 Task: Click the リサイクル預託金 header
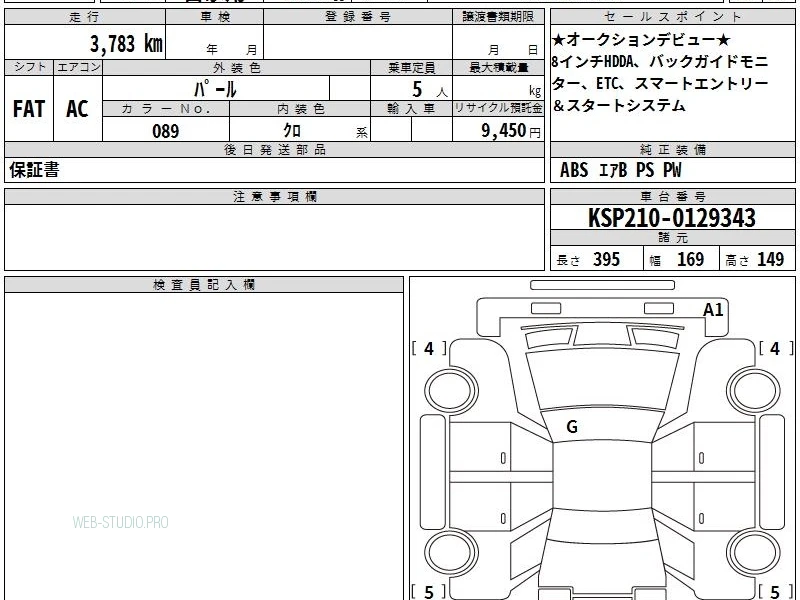click(x=498, y=109)
